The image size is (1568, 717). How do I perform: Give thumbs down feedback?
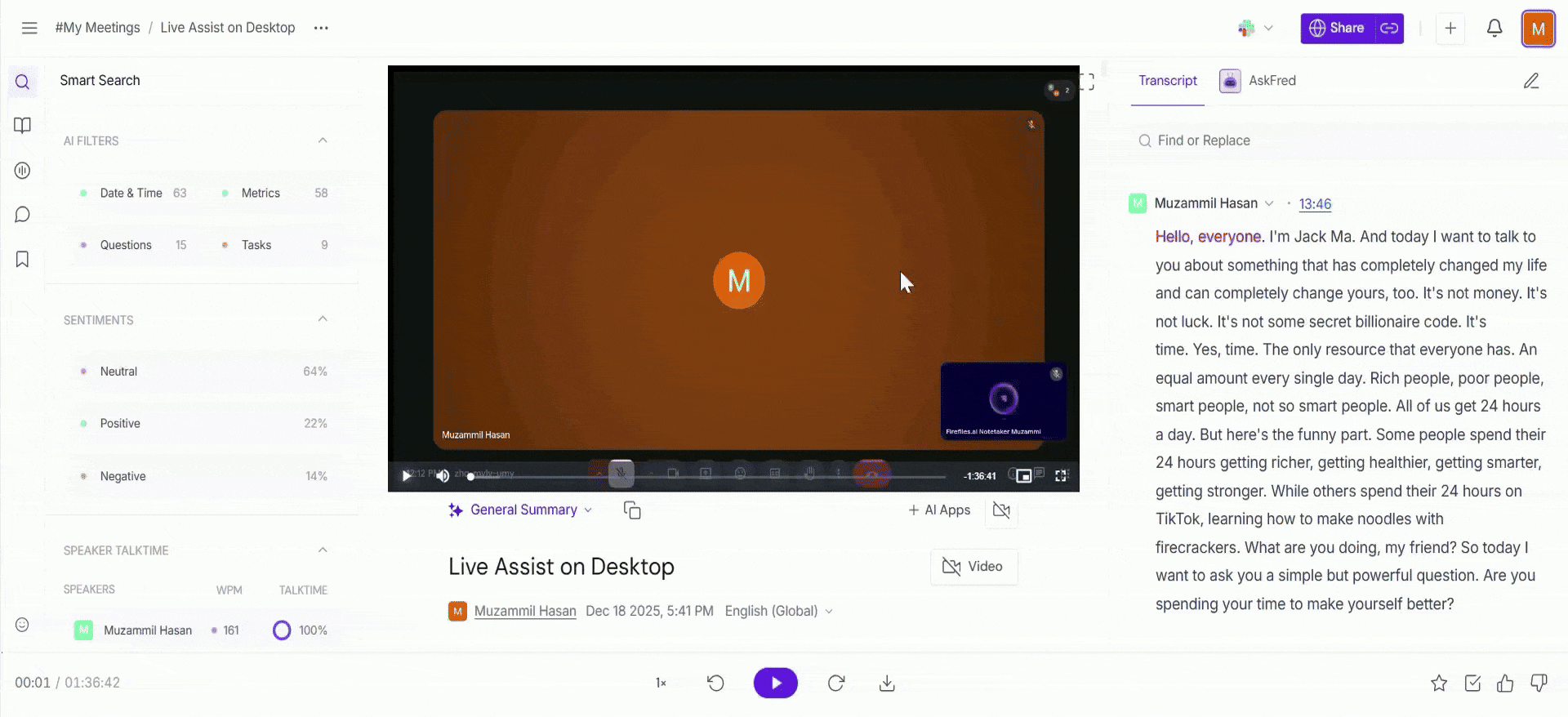[x=1539, y=684]
